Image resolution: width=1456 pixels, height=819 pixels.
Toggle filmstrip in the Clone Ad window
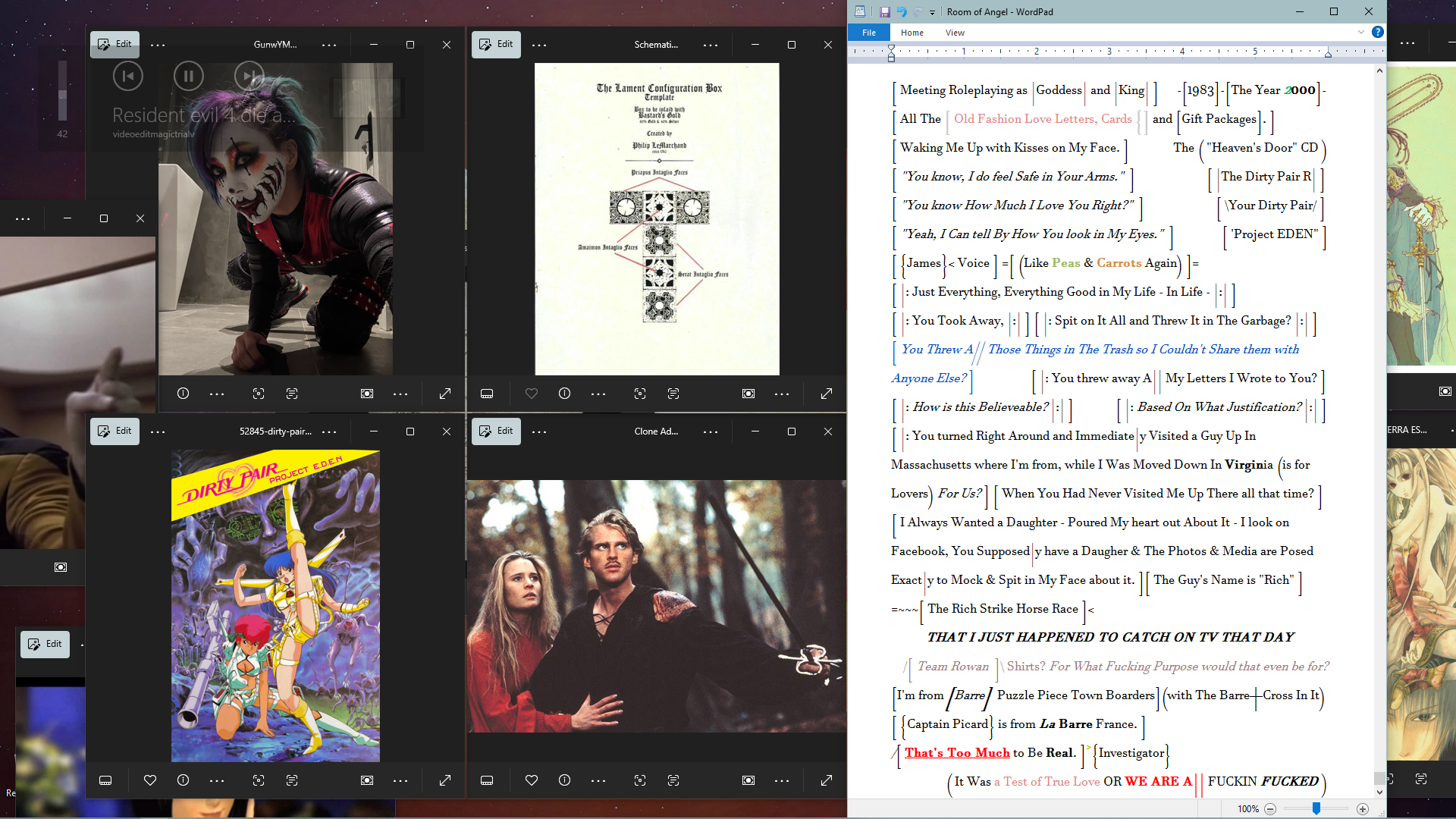(487, 780)
